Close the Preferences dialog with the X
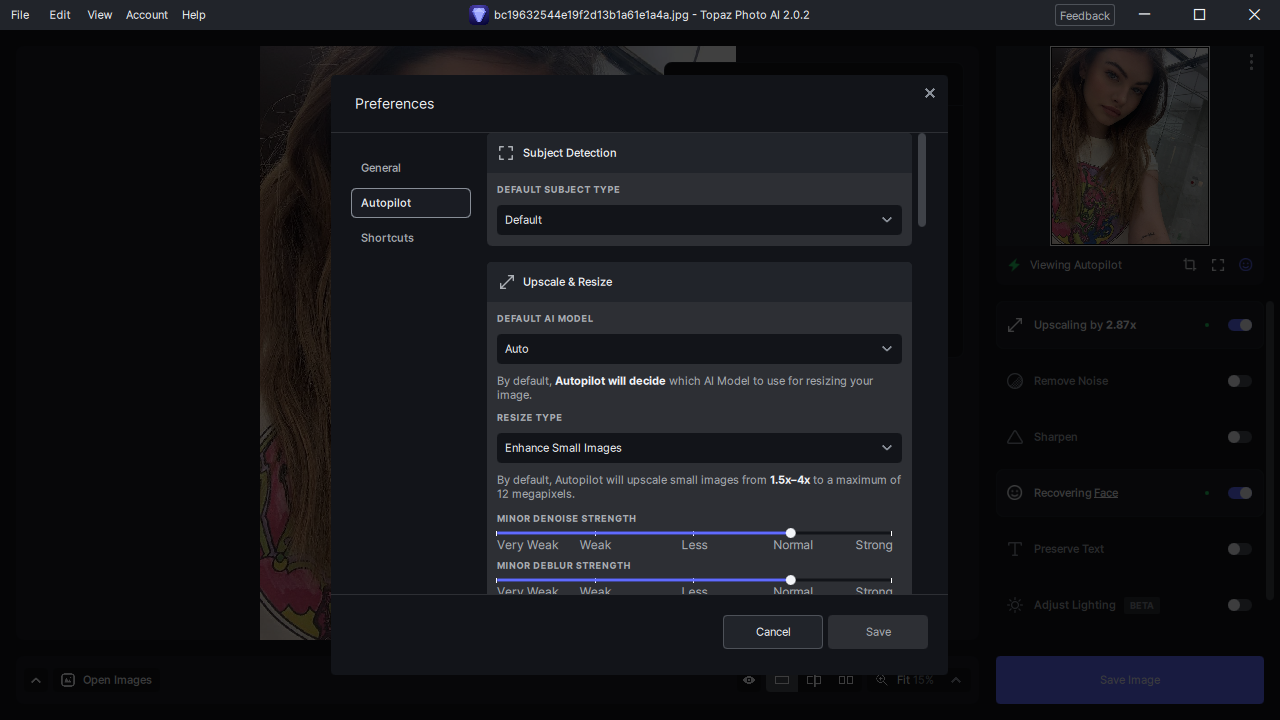 (x=930, y=93)
